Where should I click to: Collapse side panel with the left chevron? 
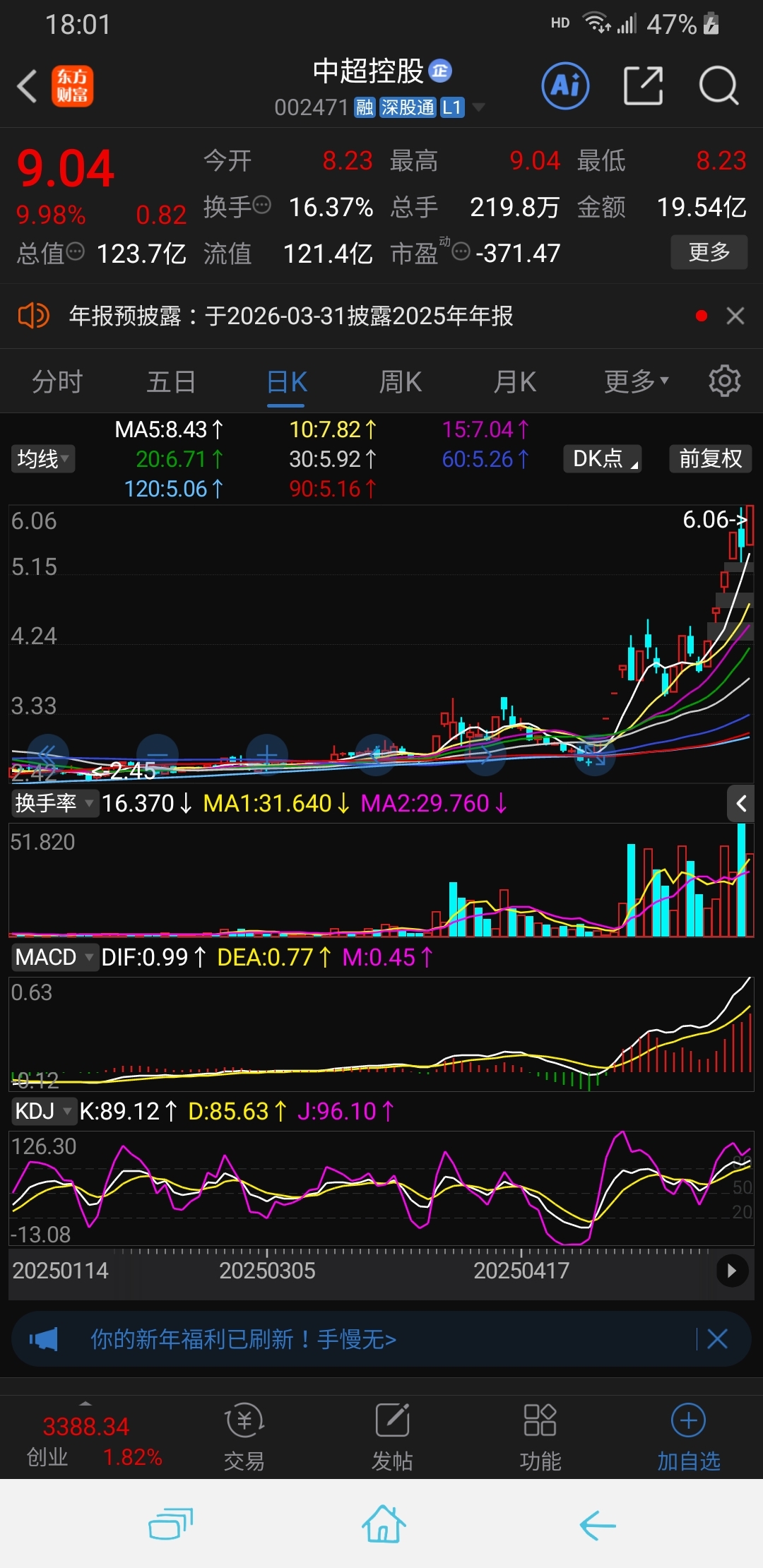click(741, 803)
